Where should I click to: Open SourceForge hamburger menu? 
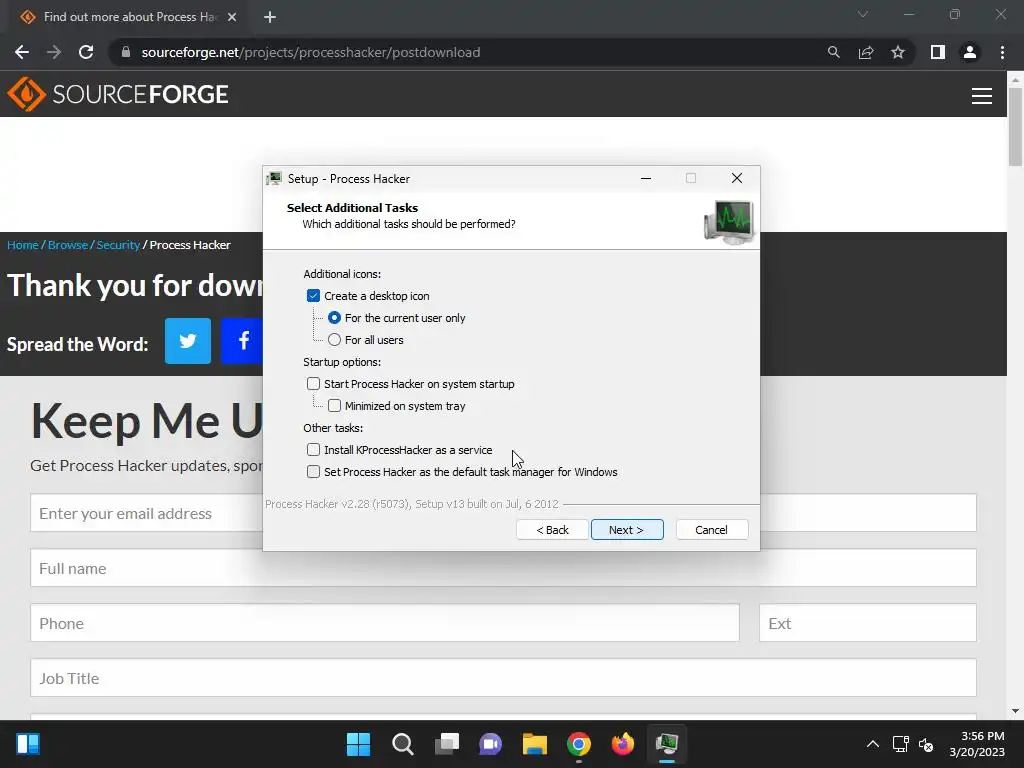pos(982,96)
